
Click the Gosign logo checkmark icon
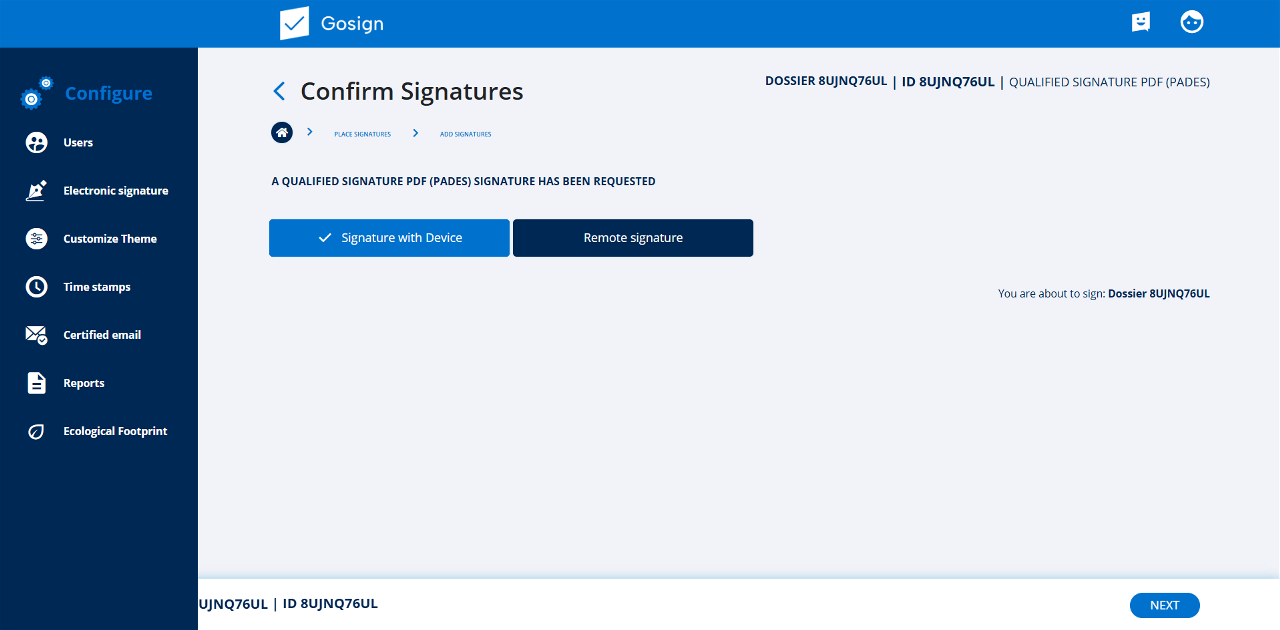[294, 23]
